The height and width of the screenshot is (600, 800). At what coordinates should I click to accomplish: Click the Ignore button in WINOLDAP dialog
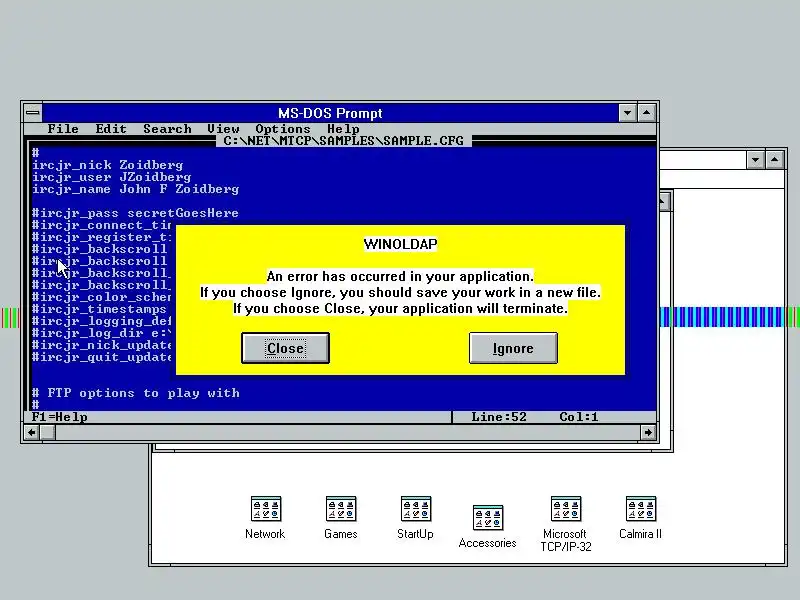[513, 348]
